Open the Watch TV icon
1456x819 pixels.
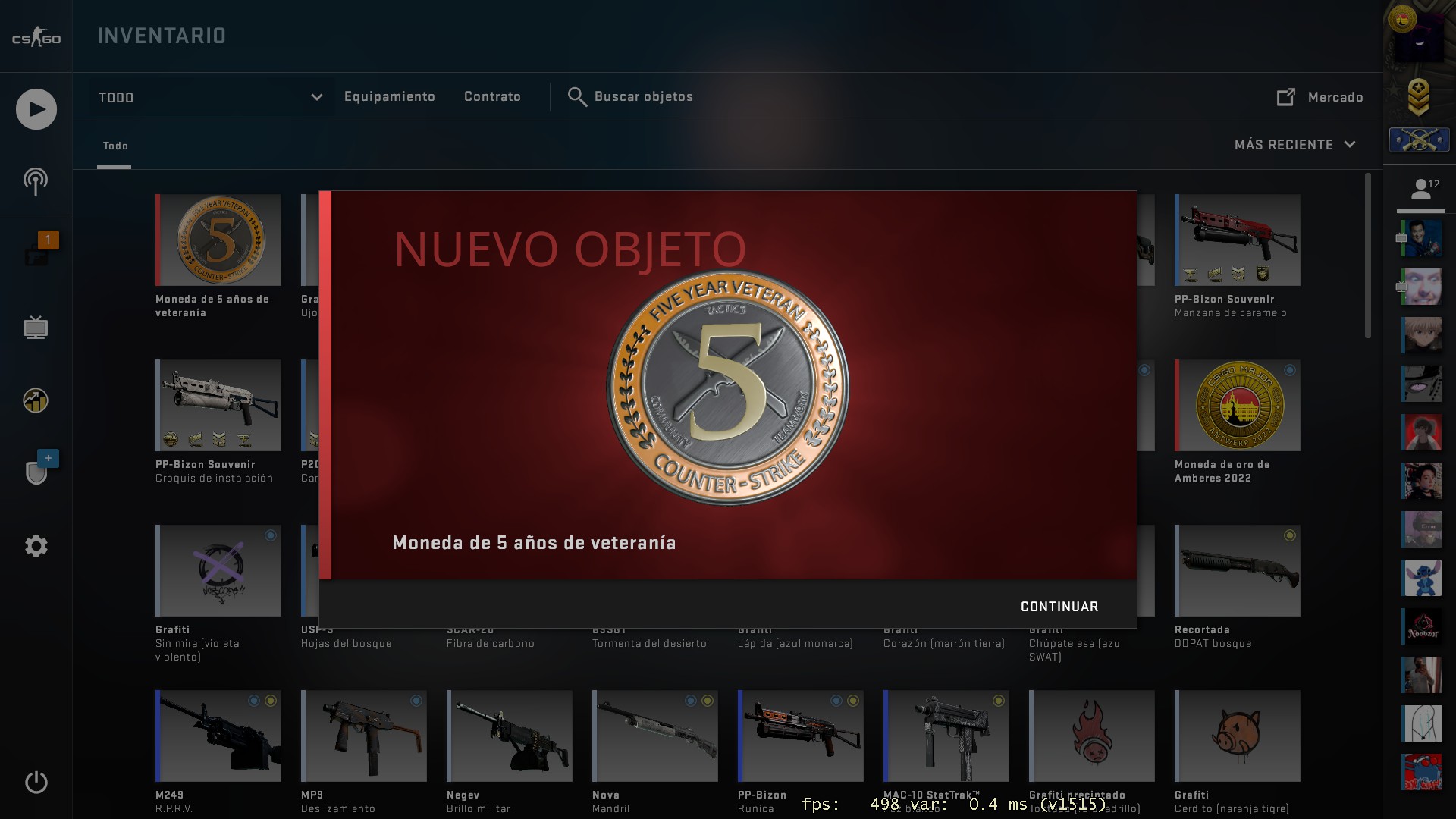[x=36, y=328]
